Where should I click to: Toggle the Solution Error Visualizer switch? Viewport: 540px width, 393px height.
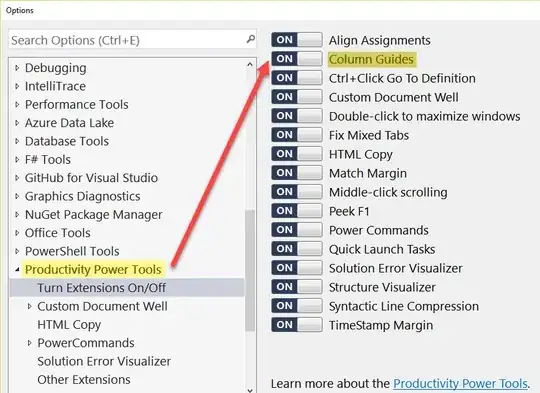tap(297, 268)
